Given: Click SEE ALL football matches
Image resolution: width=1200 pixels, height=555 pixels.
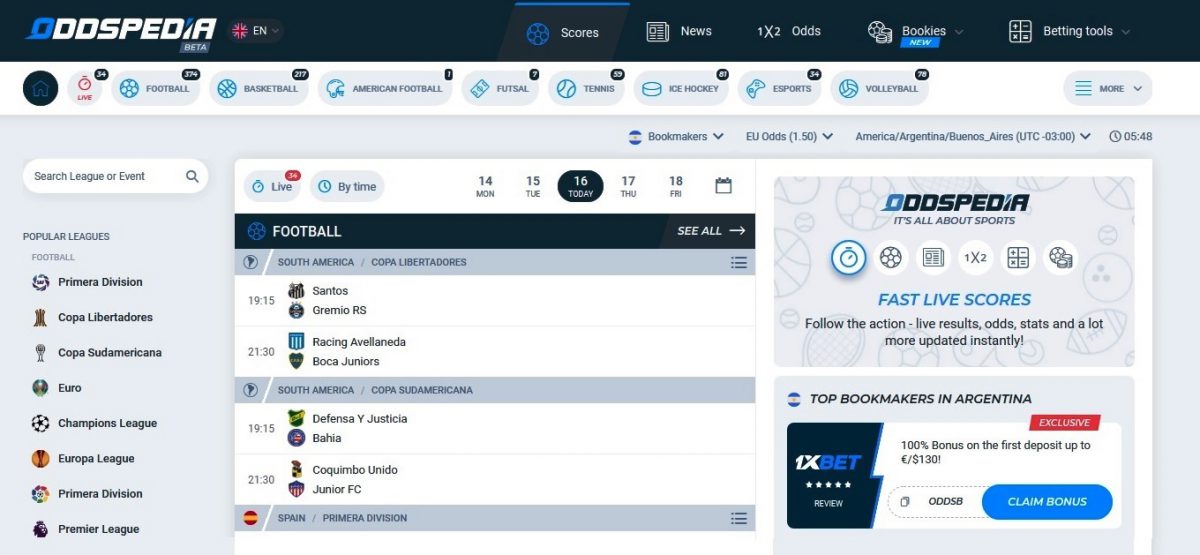Looking at the screenshot, I should pos(711,231).
